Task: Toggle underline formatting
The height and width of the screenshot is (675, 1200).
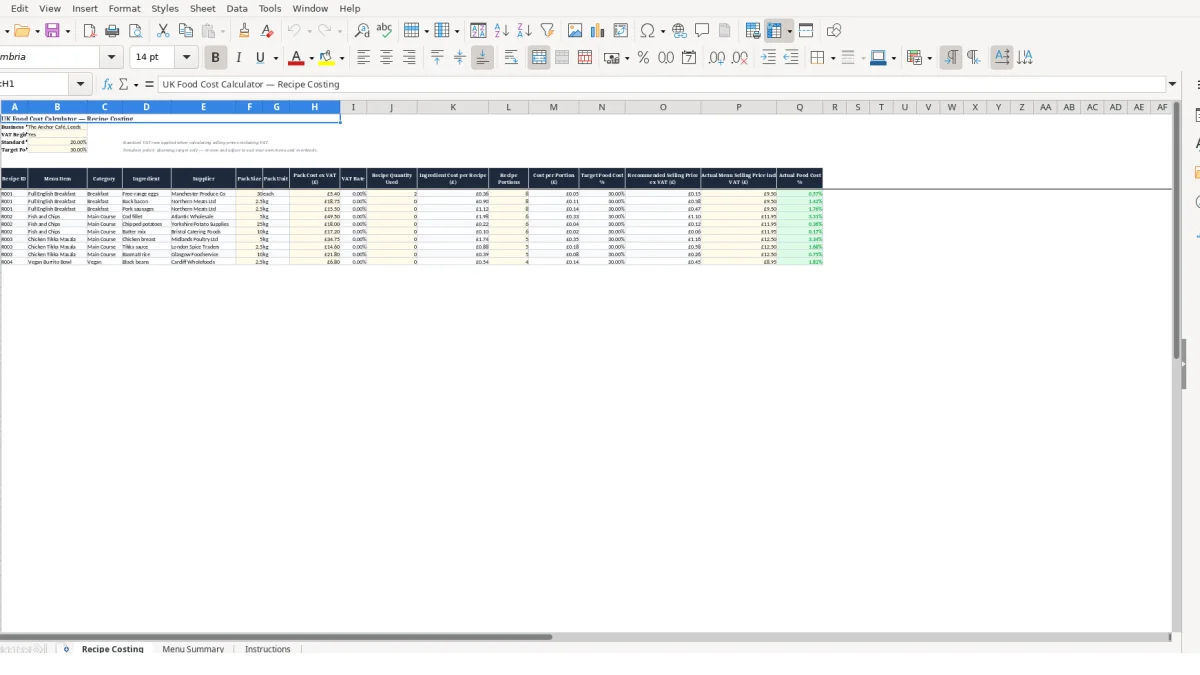Action: [261, 58]
